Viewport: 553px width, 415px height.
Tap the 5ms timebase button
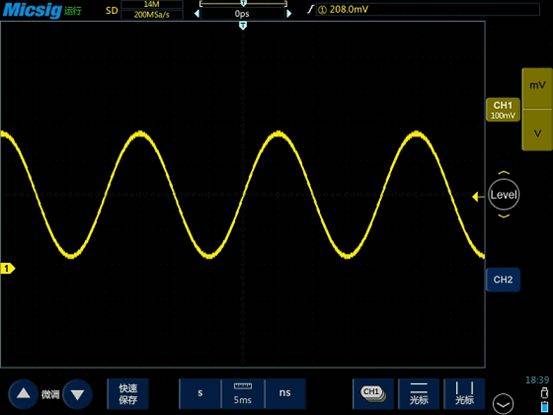click(x=243, y=394)
